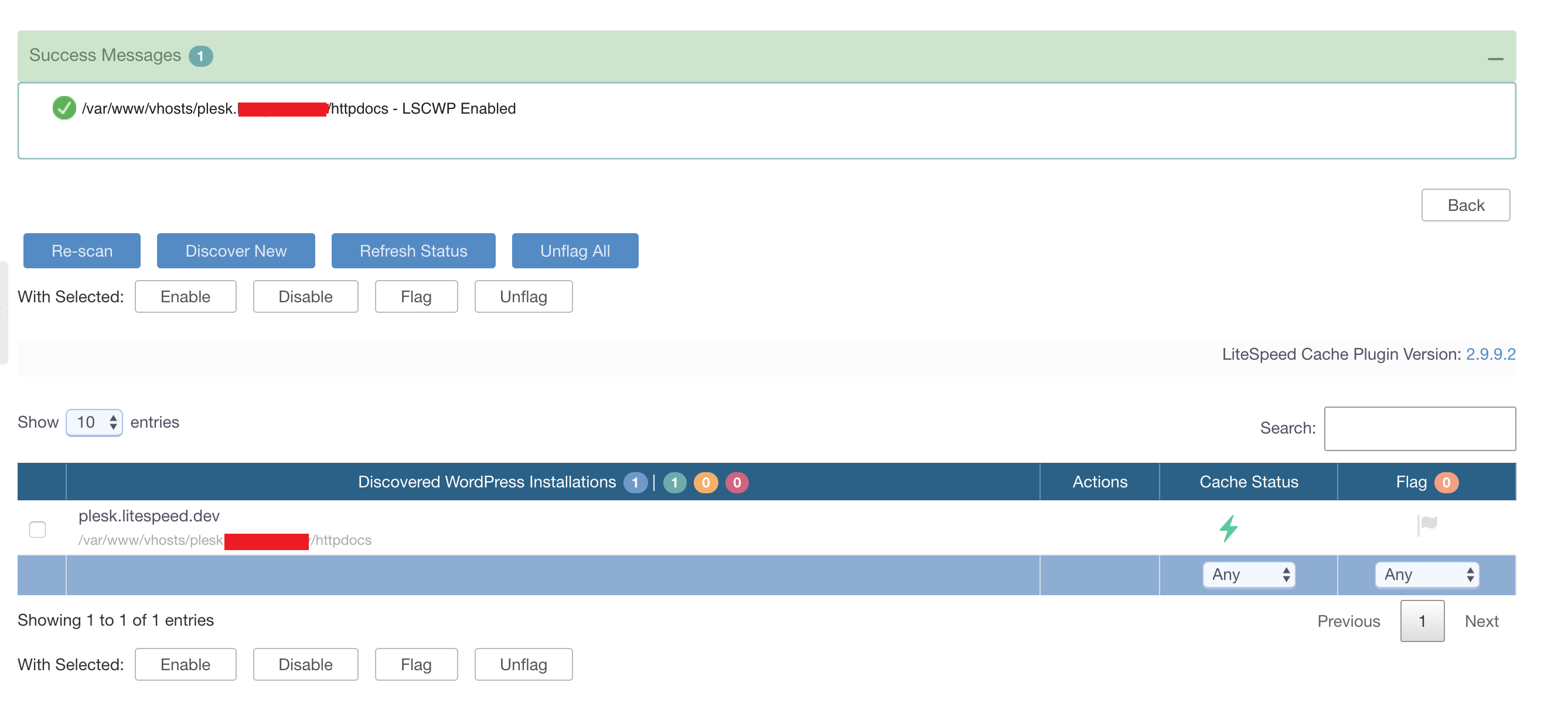Image resolution: width=1568 pixels, height=703 pixels.
Task: Sort by Cache Status column header
Action: [1248, 482]
